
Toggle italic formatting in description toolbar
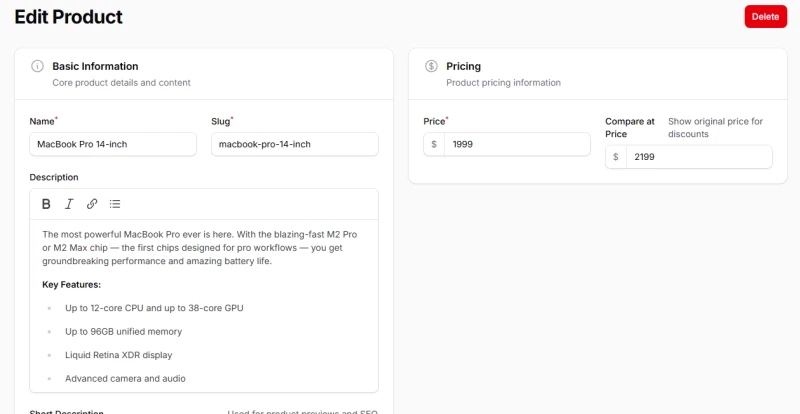(x=69, y=204)
